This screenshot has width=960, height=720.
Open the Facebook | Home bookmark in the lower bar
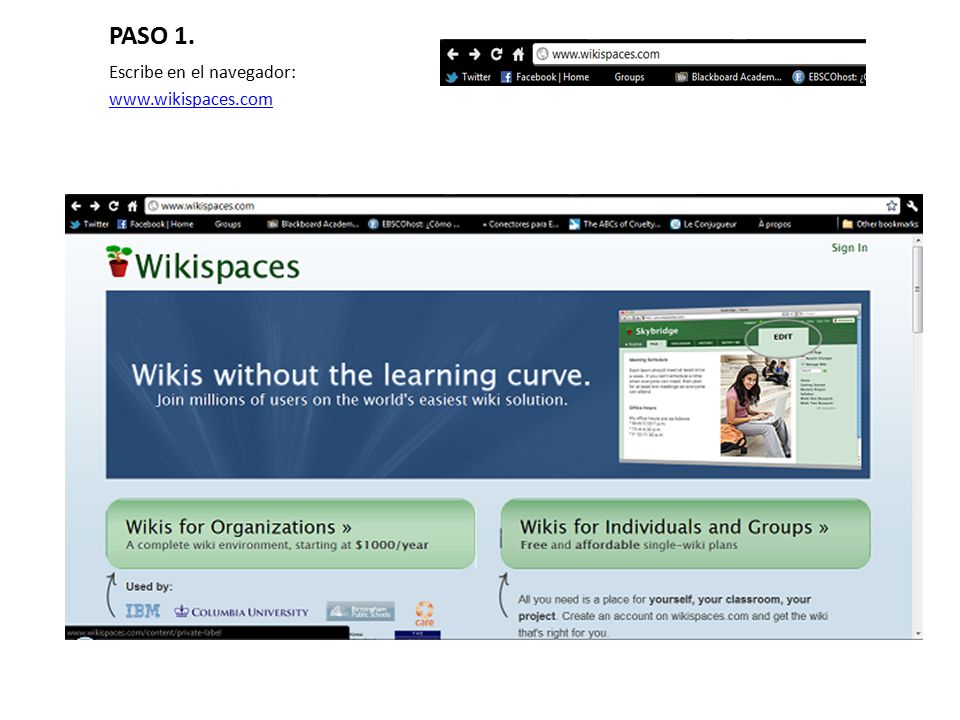point(155,224)
